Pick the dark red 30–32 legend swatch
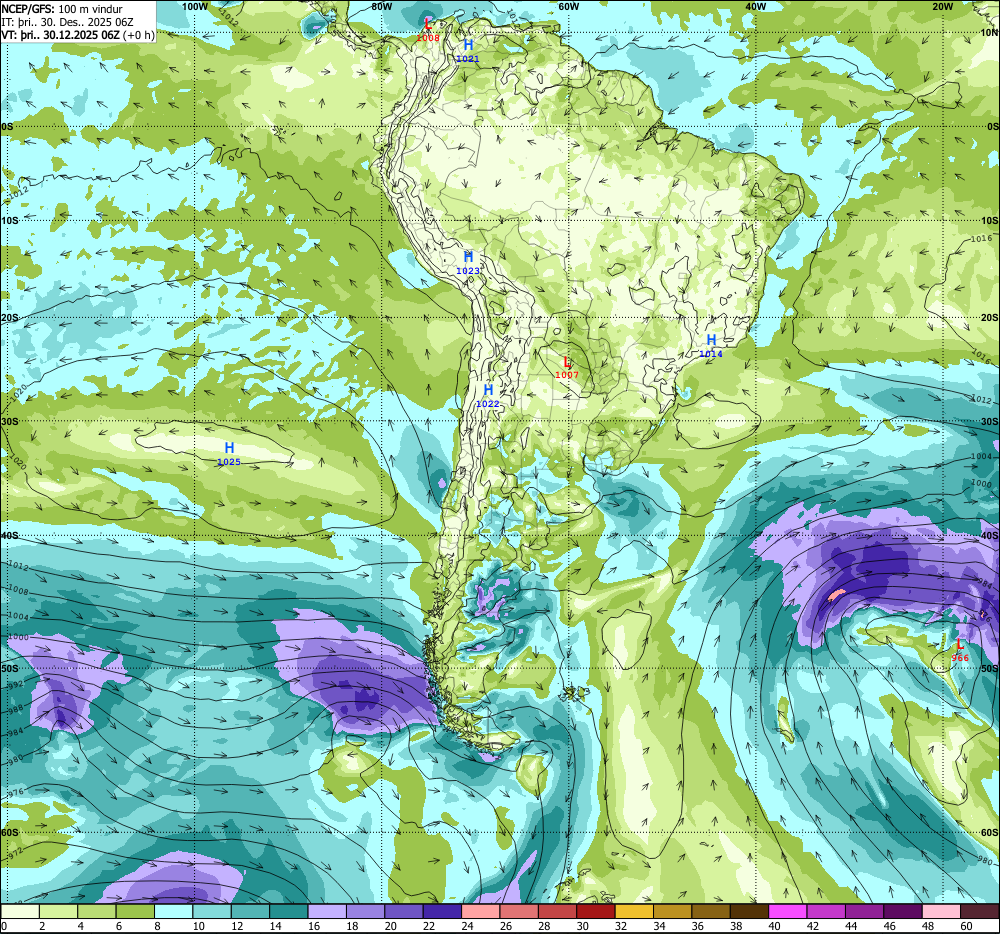This screenshot has height=934, width=1000. 596,911
